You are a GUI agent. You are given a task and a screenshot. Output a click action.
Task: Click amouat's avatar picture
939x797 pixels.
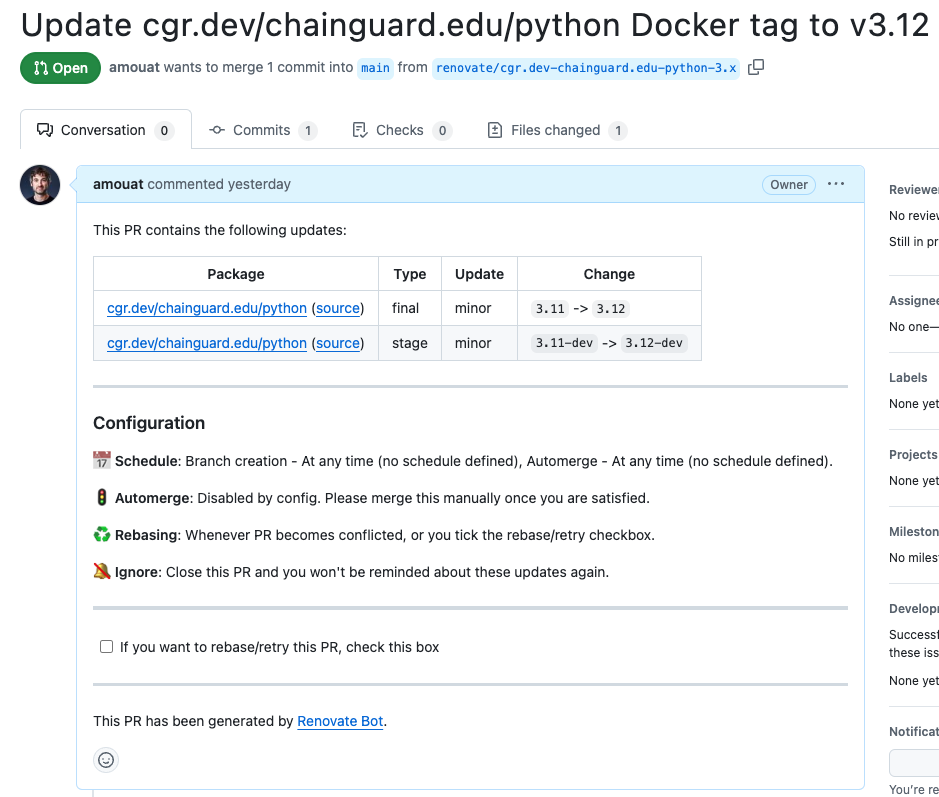click(x=40, y=184)
